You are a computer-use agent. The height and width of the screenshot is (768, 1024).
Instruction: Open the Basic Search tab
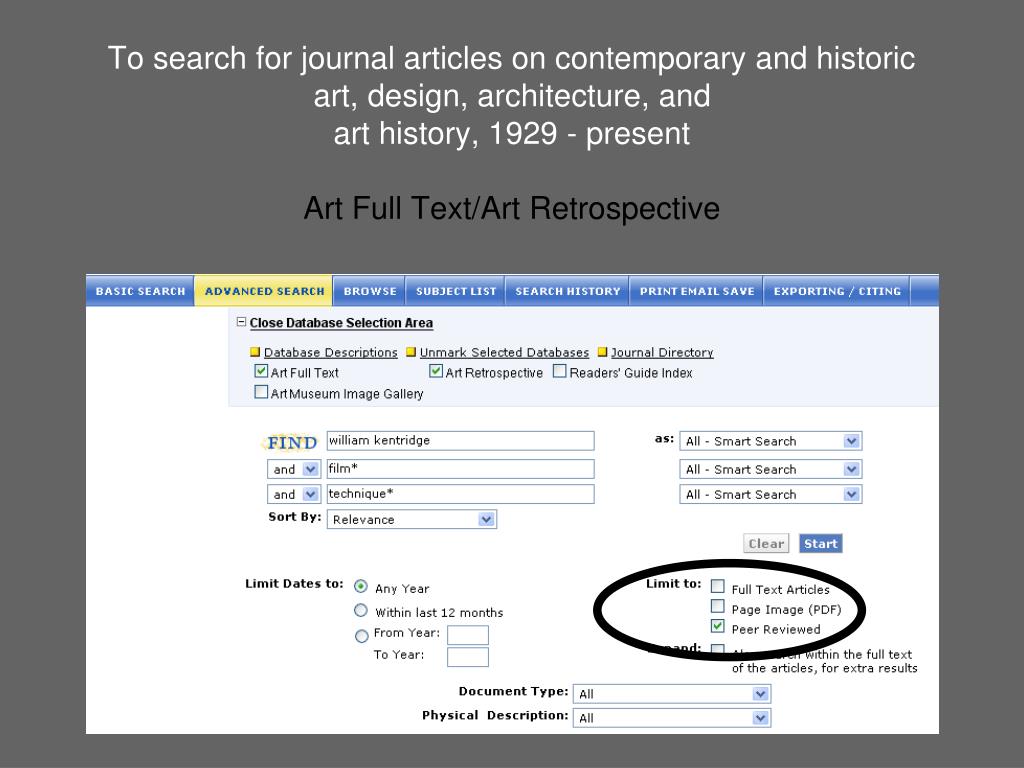(x=140, y=291)
